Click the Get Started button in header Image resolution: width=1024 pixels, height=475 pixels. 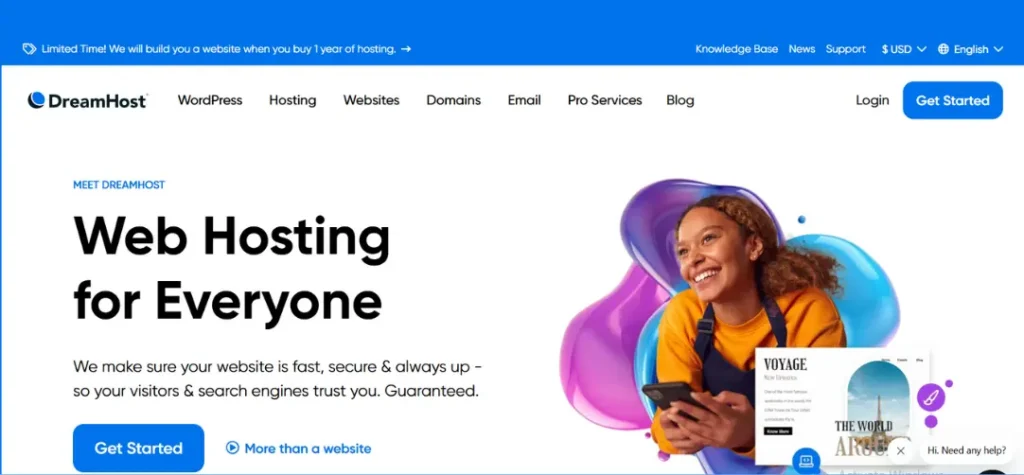coord(952,100)
